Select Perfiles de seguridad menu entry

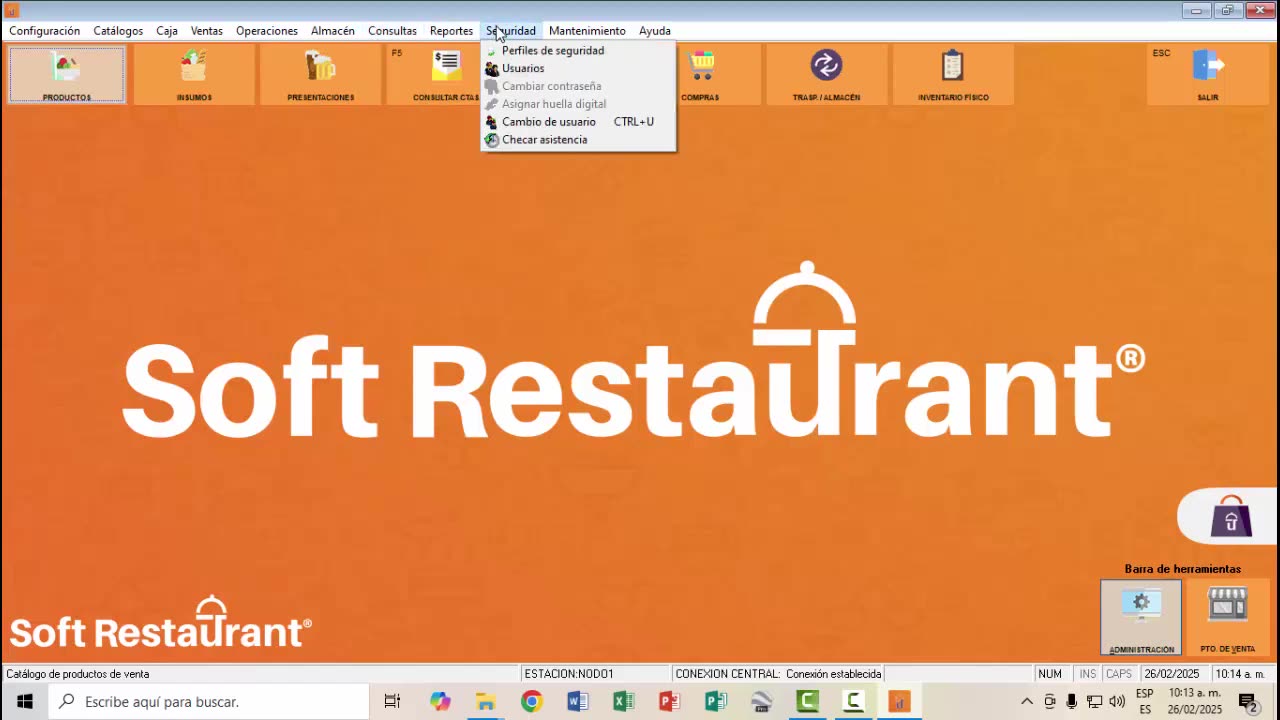(578, 50)
